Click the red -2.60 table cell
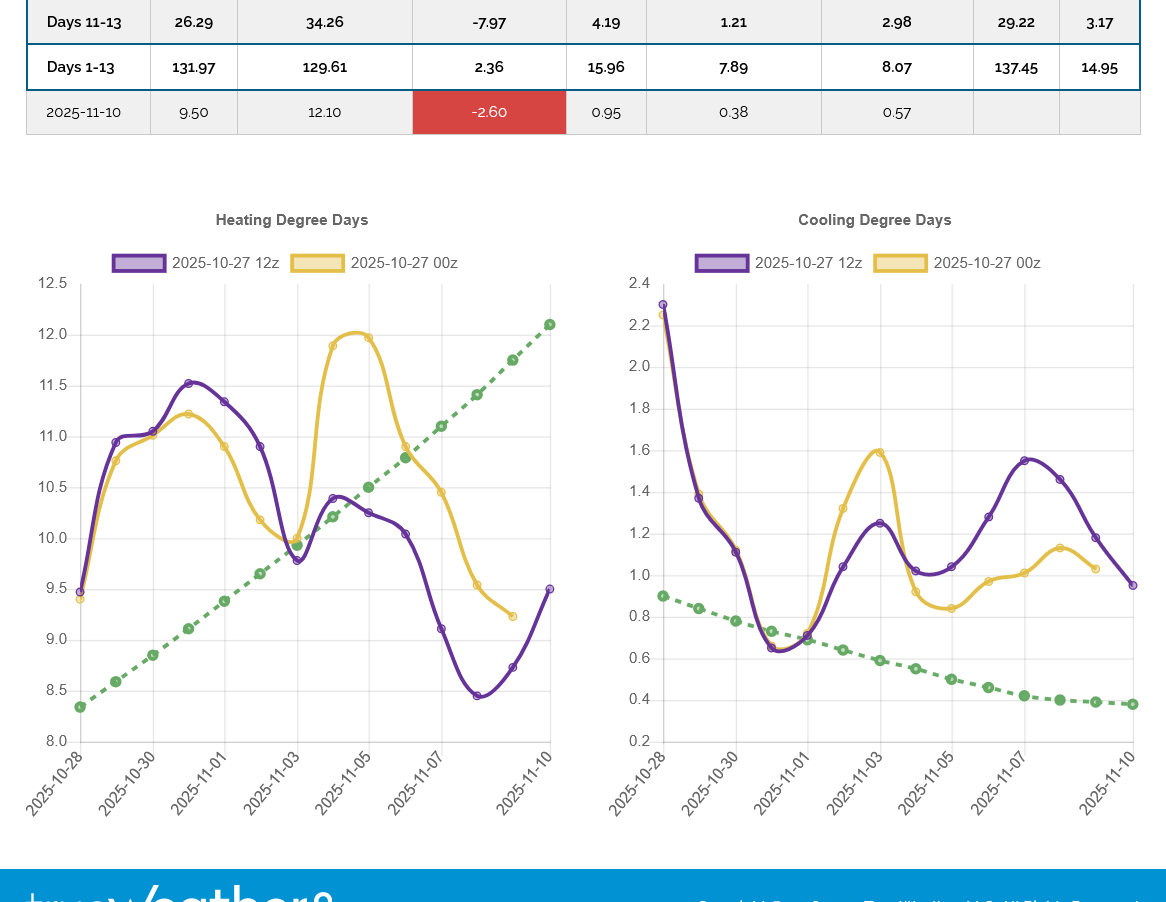Image resolution: width=1166 pixels, height=902 pixels. 489,112
